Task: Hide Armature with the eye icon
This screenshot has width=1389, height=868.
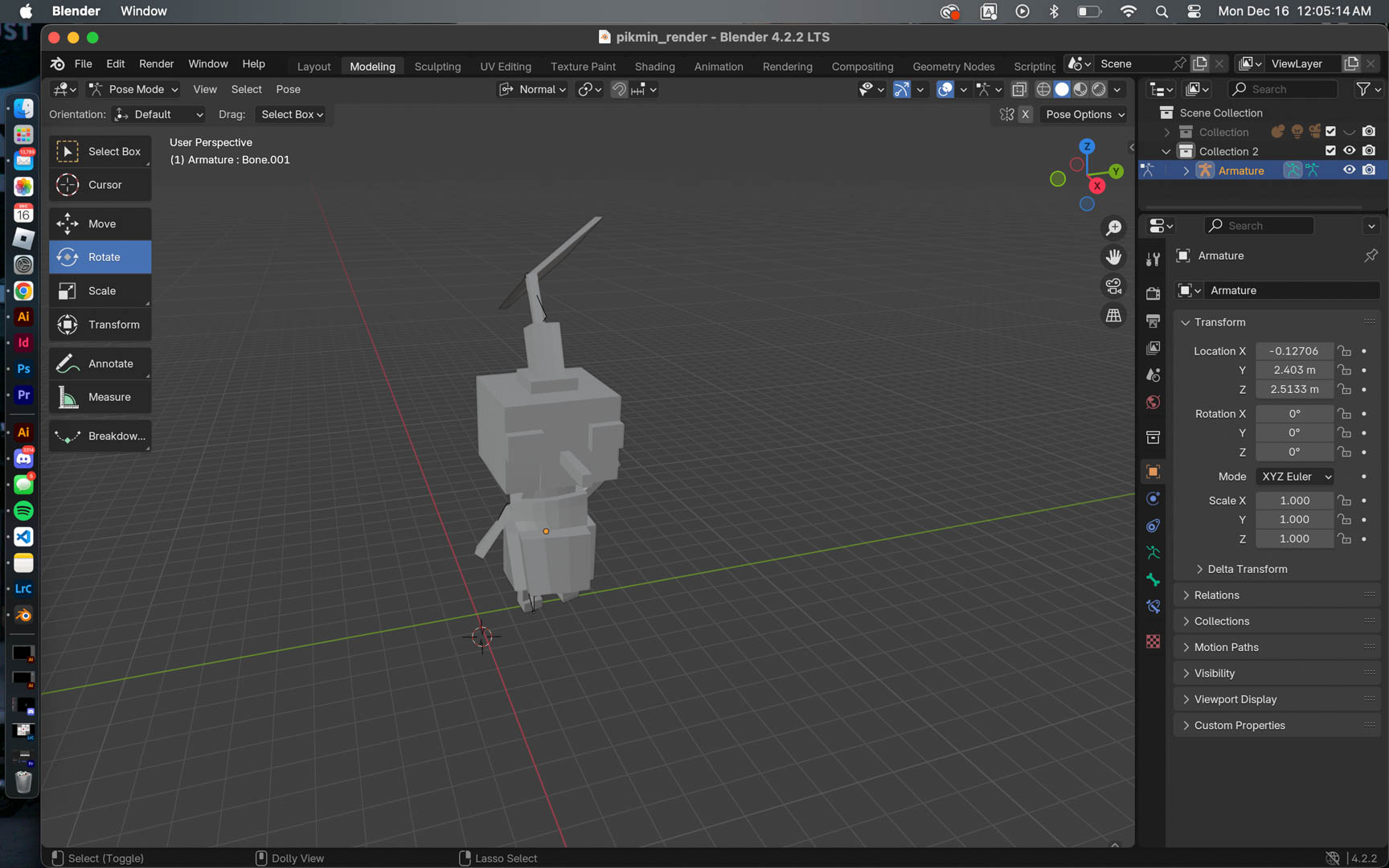Action: 1349,170
